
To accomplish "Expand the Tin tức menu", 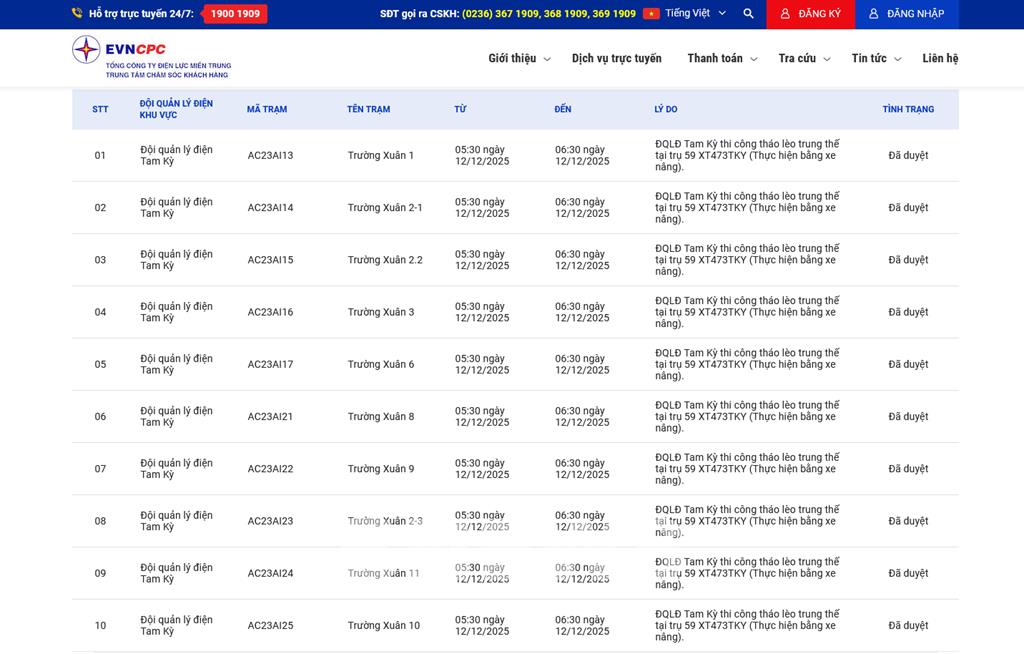I will 876,59.
